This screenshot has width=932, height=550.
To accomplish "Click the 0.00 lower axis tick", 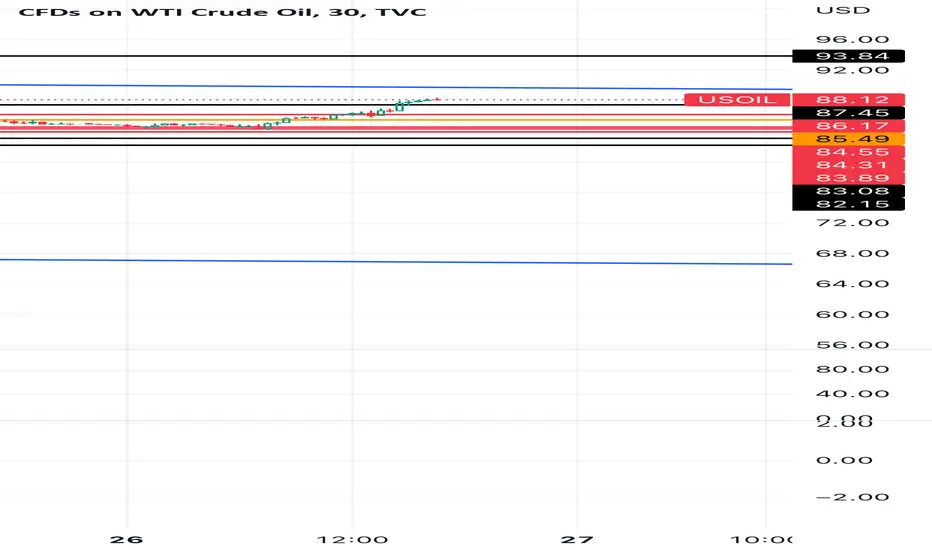I will pos(844,461).
